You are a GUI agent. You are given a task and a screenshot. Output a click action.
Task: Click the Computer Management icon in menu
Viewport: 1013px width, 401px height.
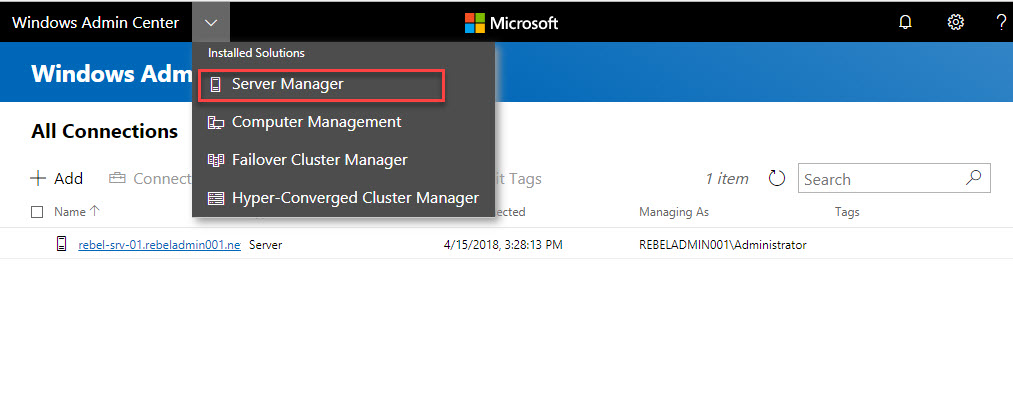click(x=216, y=122)
